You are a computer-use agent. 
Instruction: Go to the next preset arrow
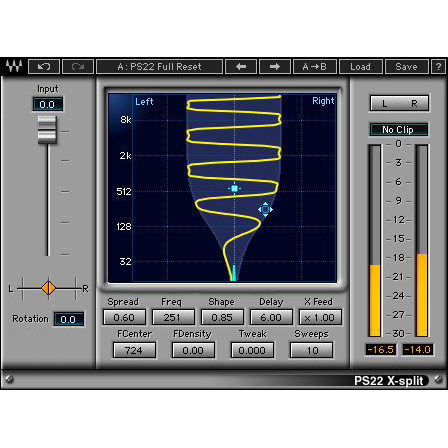[275, 67]
